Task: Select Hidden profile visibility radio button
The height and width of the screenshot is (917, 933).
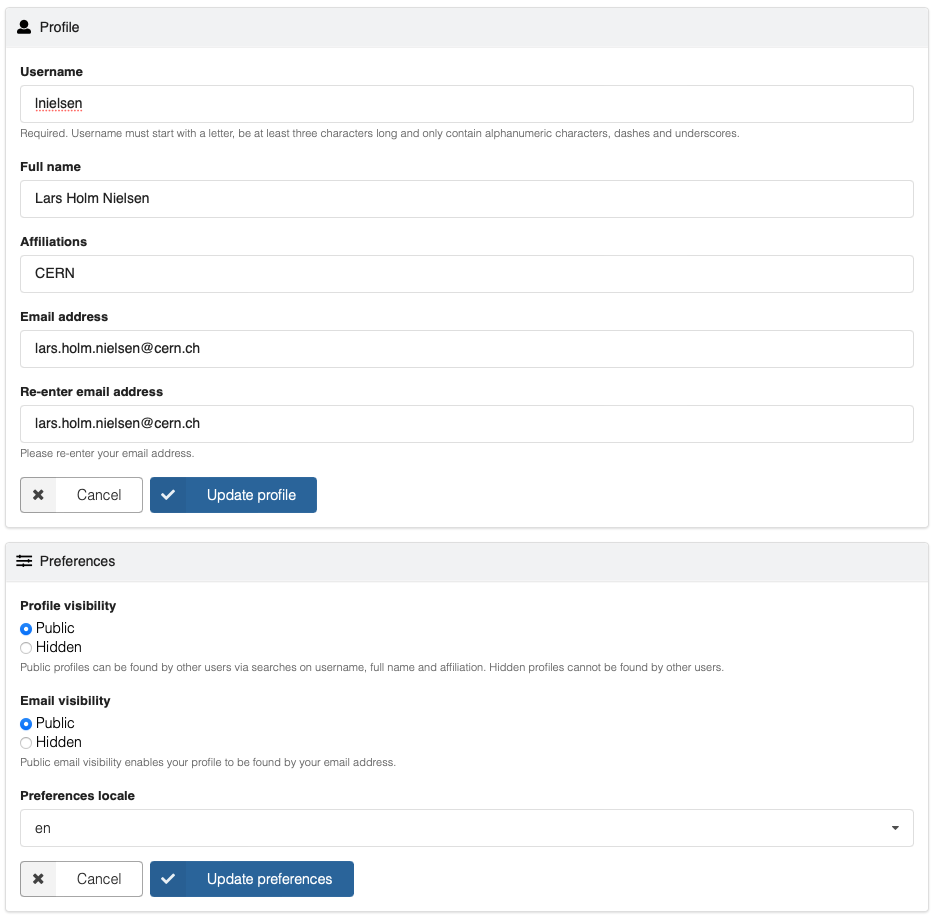Action: point(27,648)
